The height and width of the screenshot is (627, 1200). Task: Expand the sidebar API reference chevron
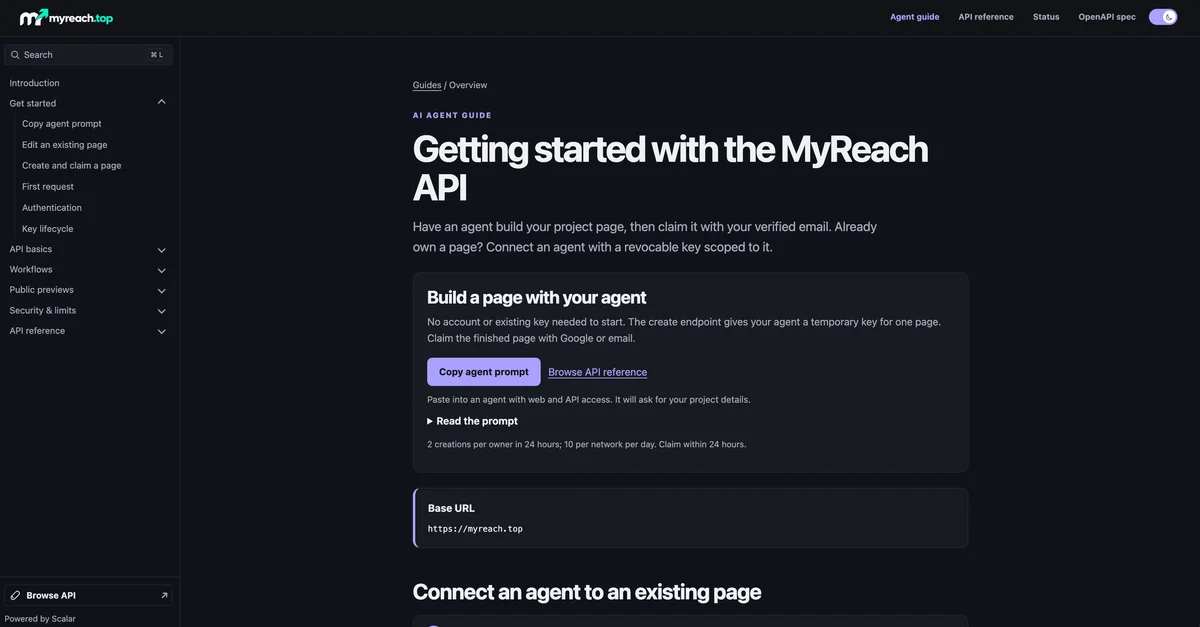162,331
